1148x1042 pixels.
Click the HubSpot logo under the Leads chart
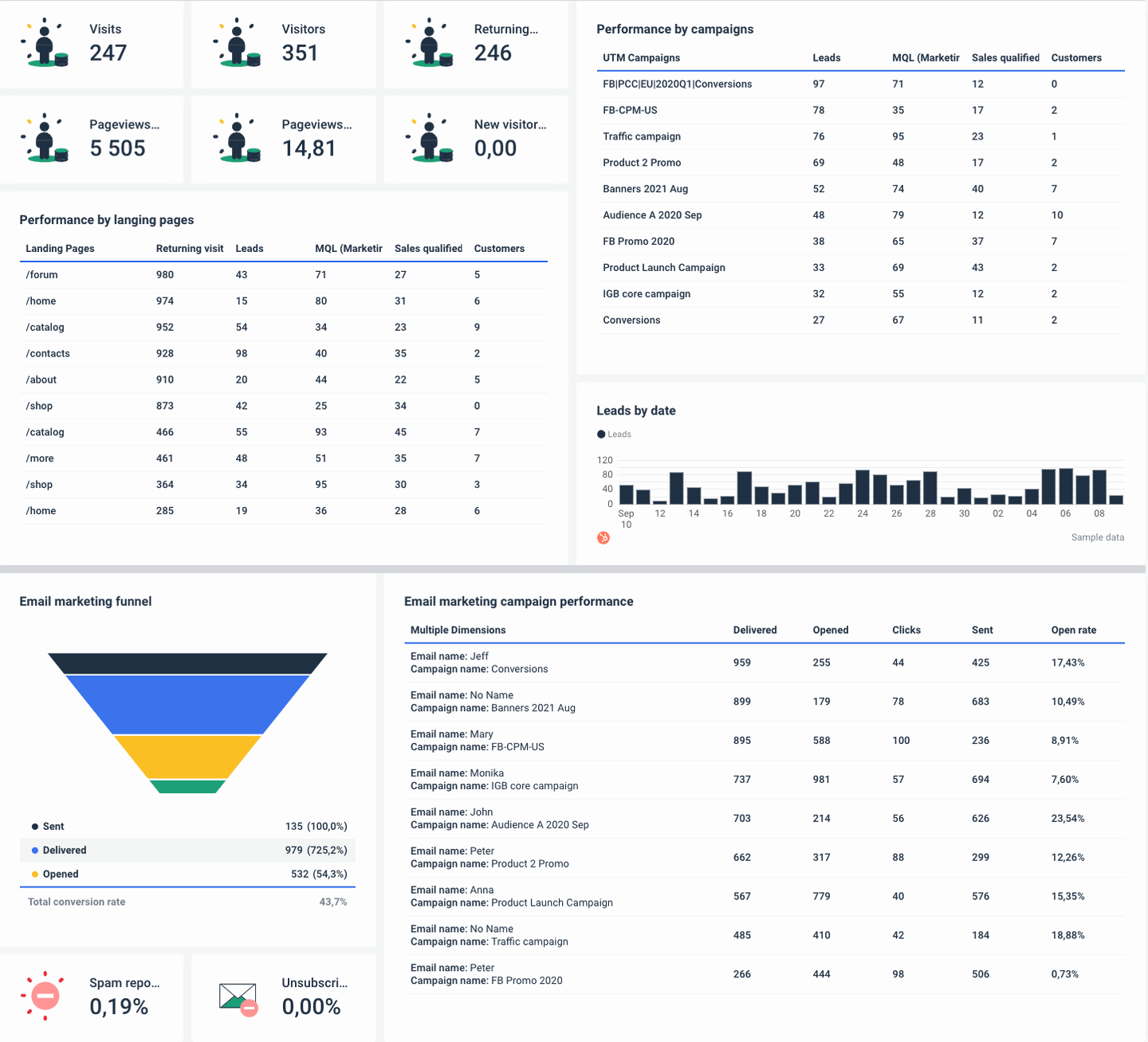point(603,538)
